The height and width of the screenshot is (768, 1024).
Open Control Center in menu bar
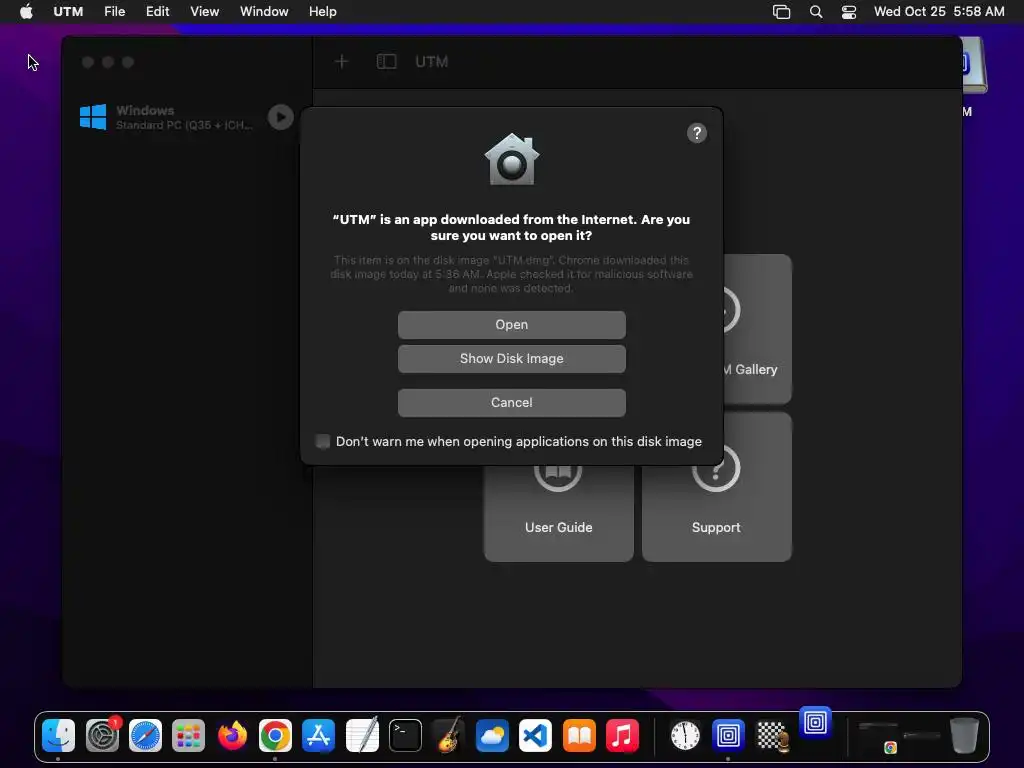848,12
